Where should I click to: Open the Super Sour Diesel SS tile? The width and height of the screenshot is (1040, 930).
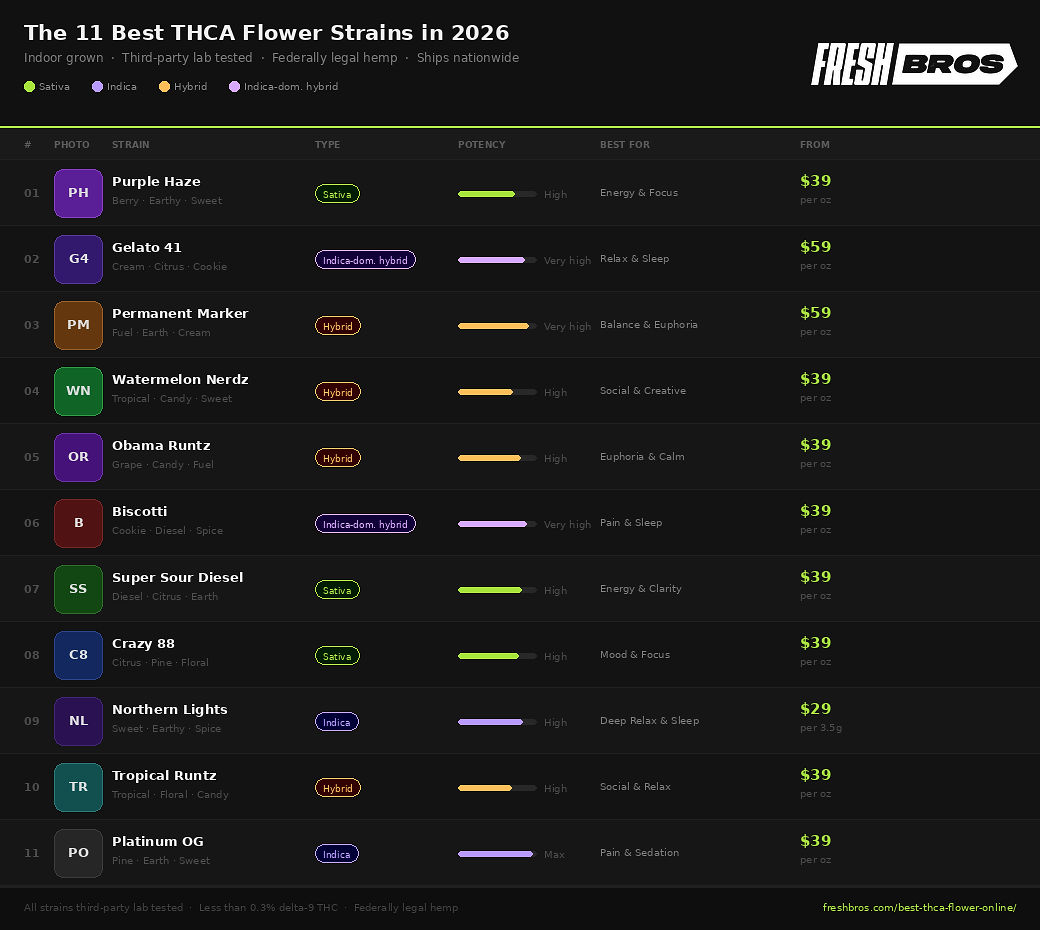pyautogui.click(x=78, y=589)
